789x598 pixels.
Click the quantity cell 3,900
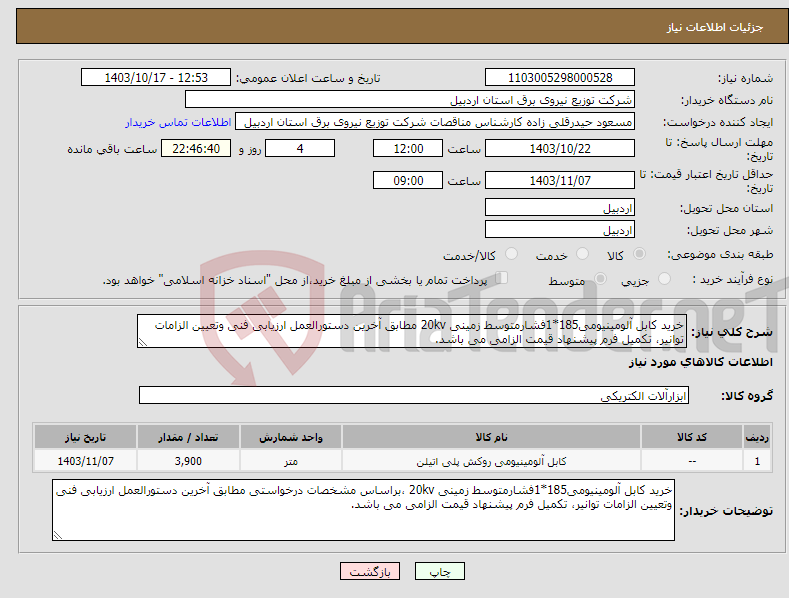188,461
